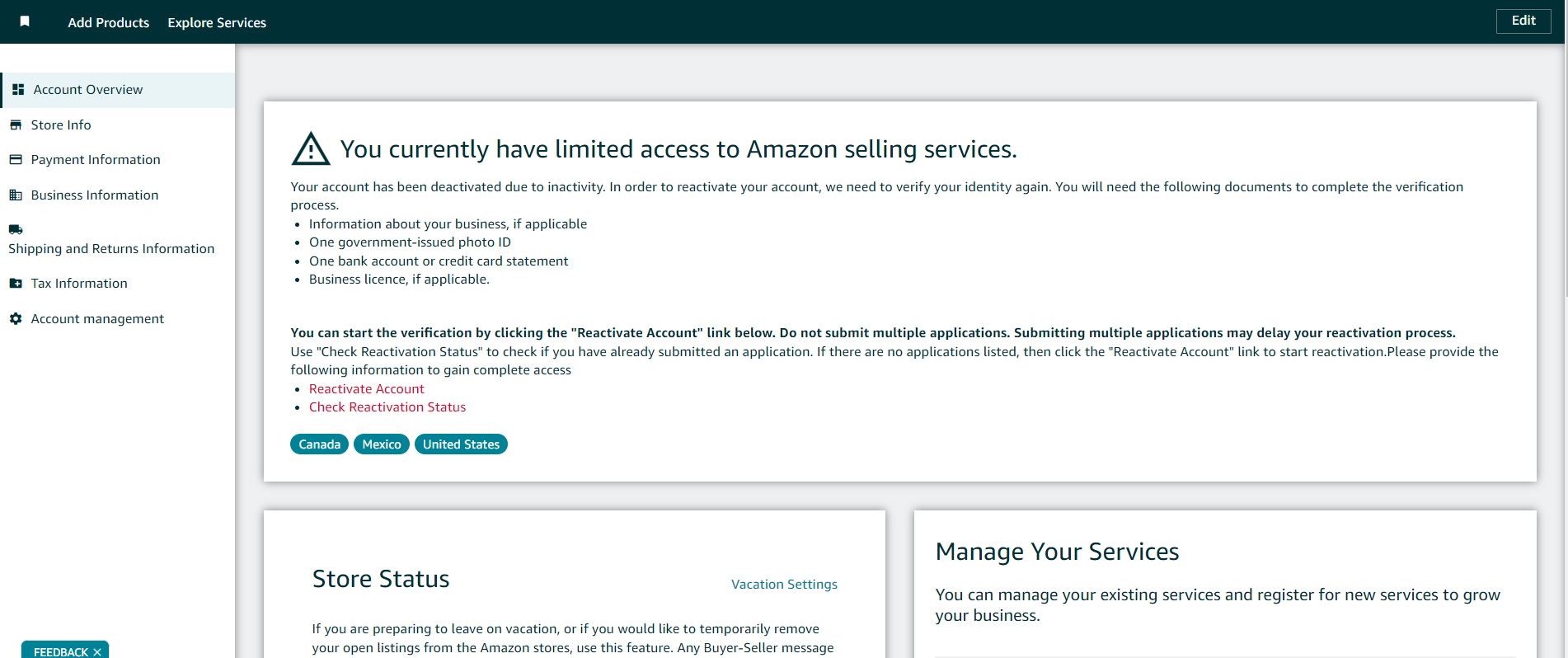Open Vacation Settings link
Screen dimensions: 1568x658
784,584
